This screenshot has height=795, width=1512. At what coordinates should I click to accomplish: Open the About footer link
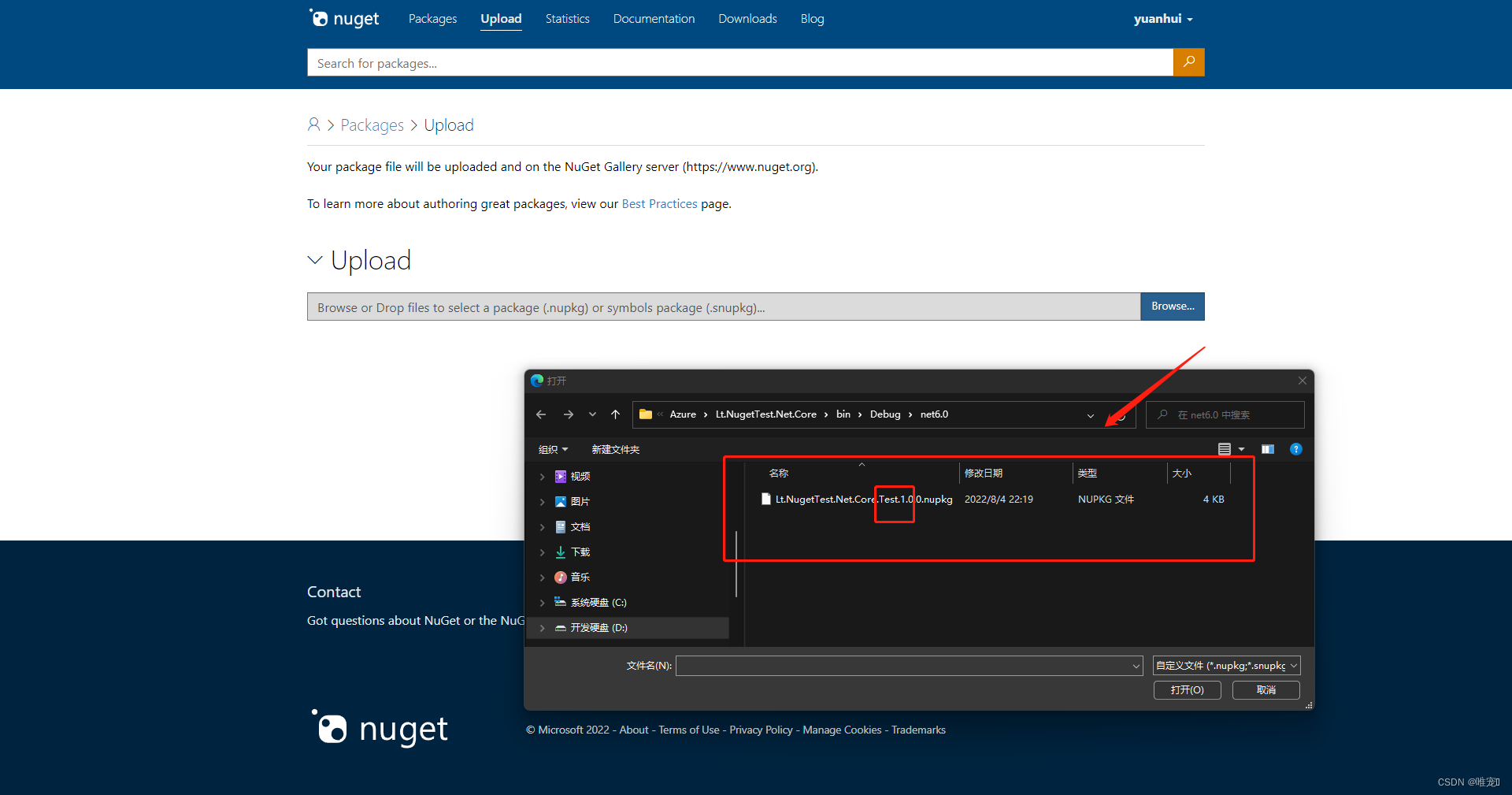pos(634,730)
